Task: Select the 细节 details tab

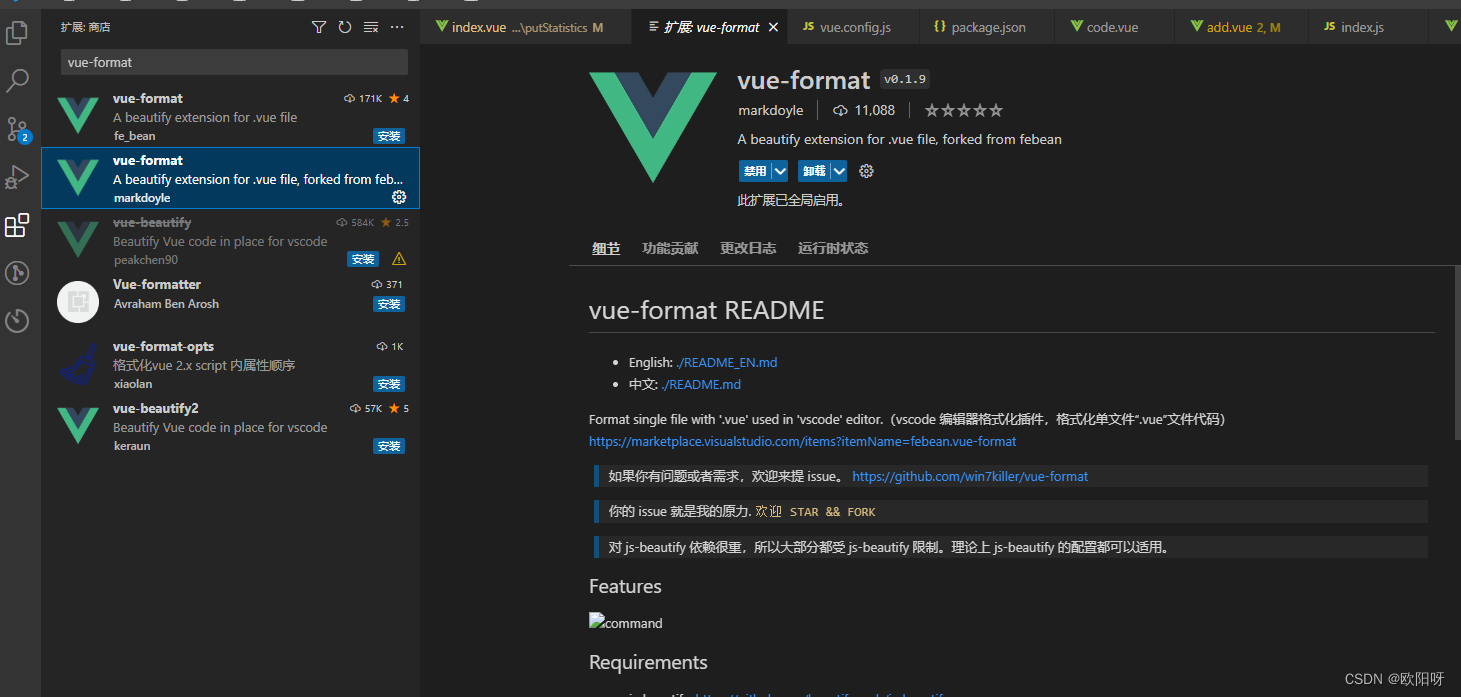Action: [x=606, y=248]
